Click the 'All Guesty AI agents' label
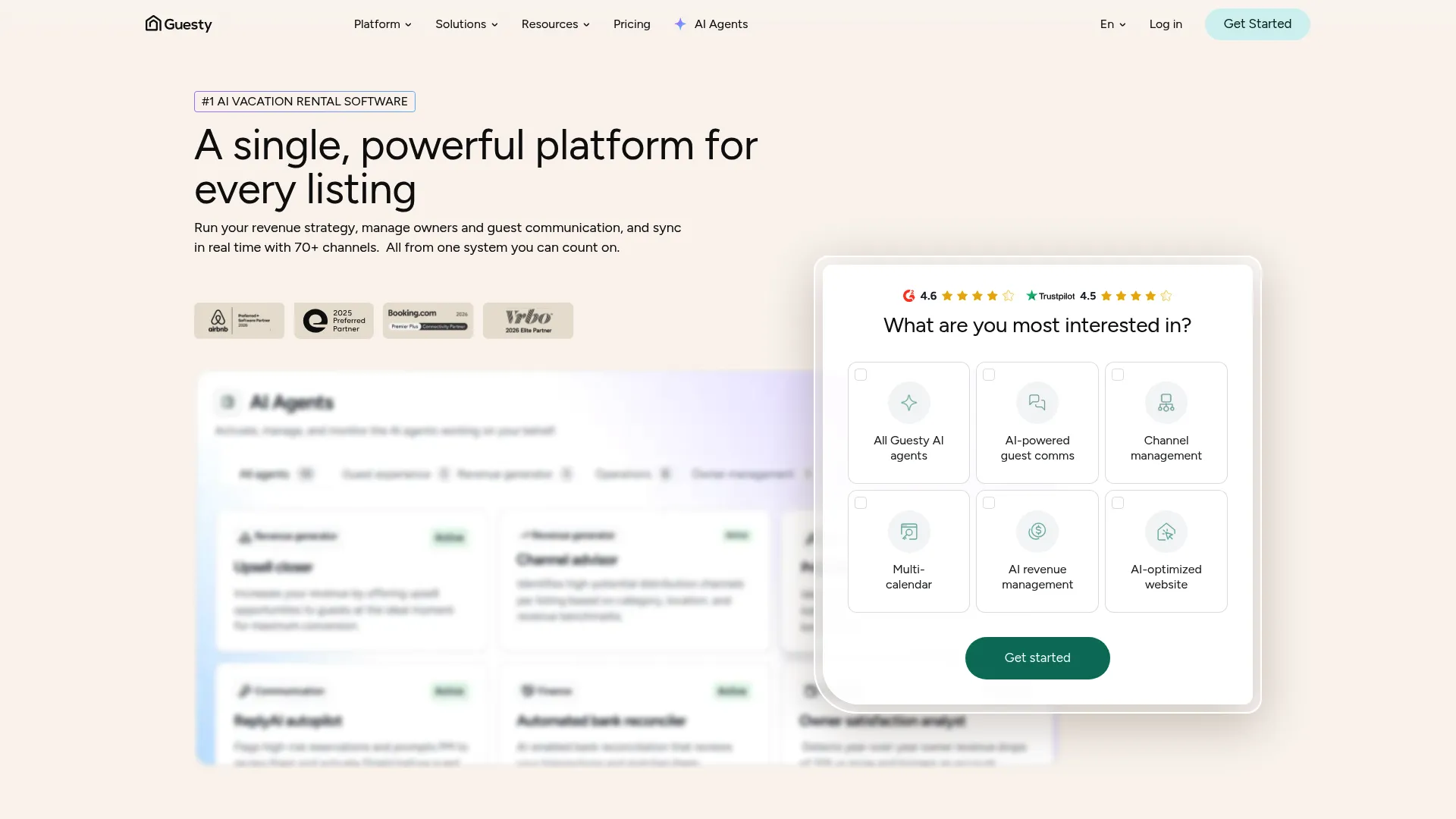Screen dimensions: 1456x819 [x=908, y=448]
